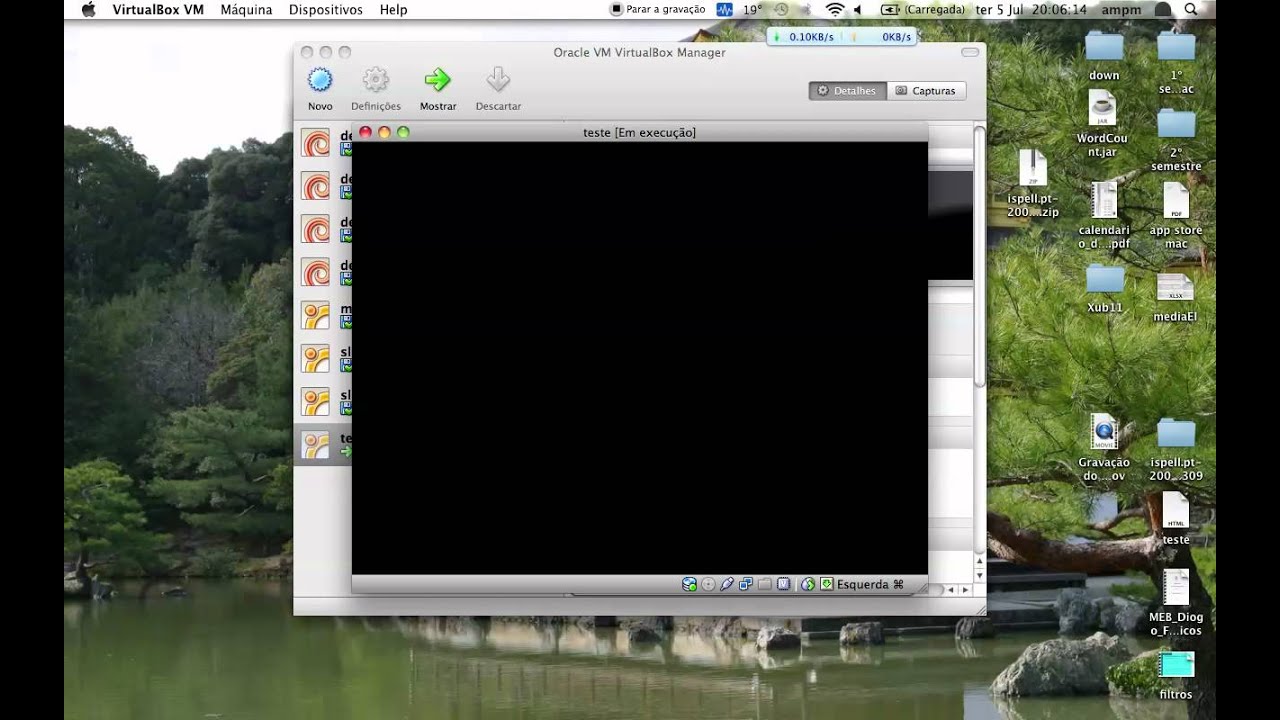Select the Xub11 folder

[1104, 288]
